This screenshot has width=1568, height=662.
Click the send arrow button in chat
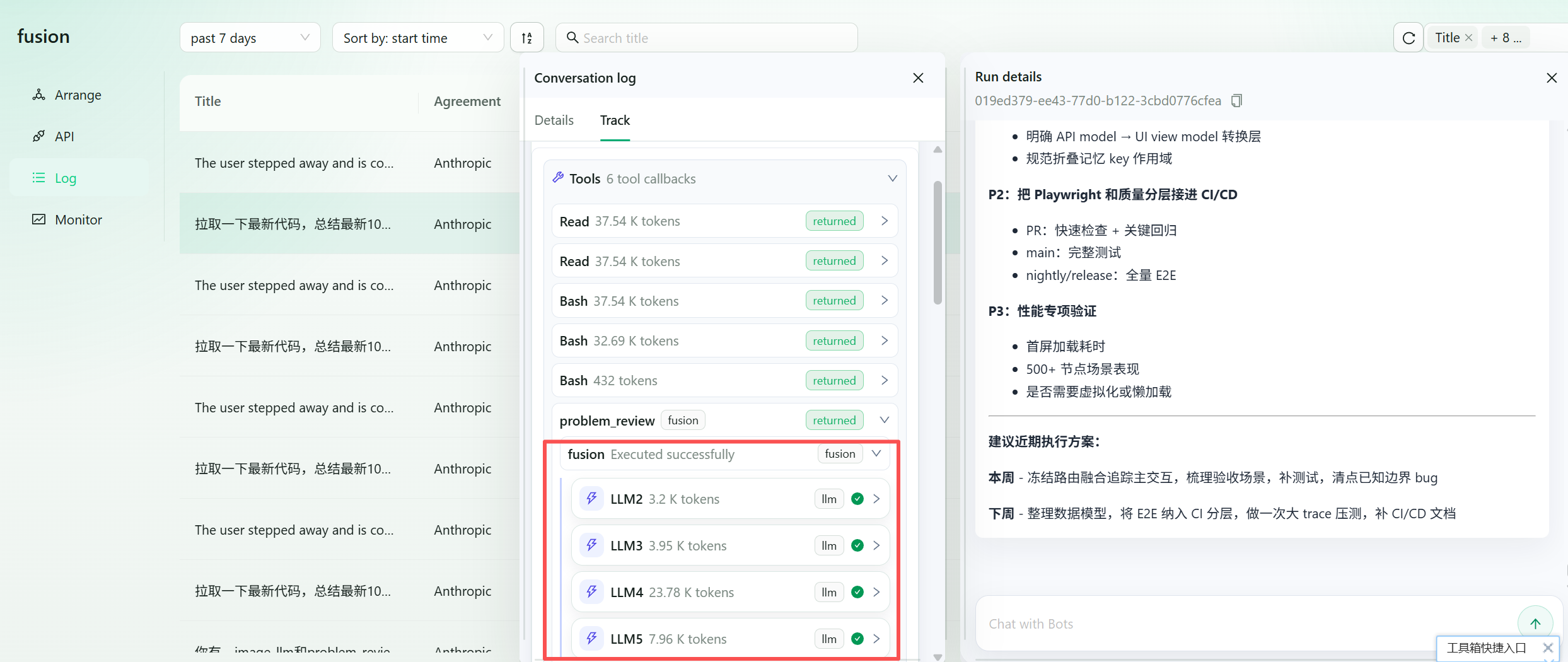point(1535,623)
